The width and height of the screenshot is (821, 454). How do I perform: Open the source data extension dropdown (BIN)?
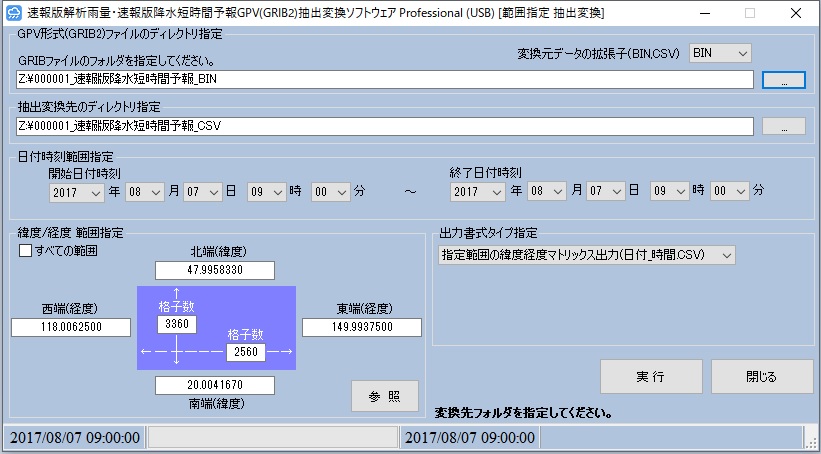coord(720,53)
